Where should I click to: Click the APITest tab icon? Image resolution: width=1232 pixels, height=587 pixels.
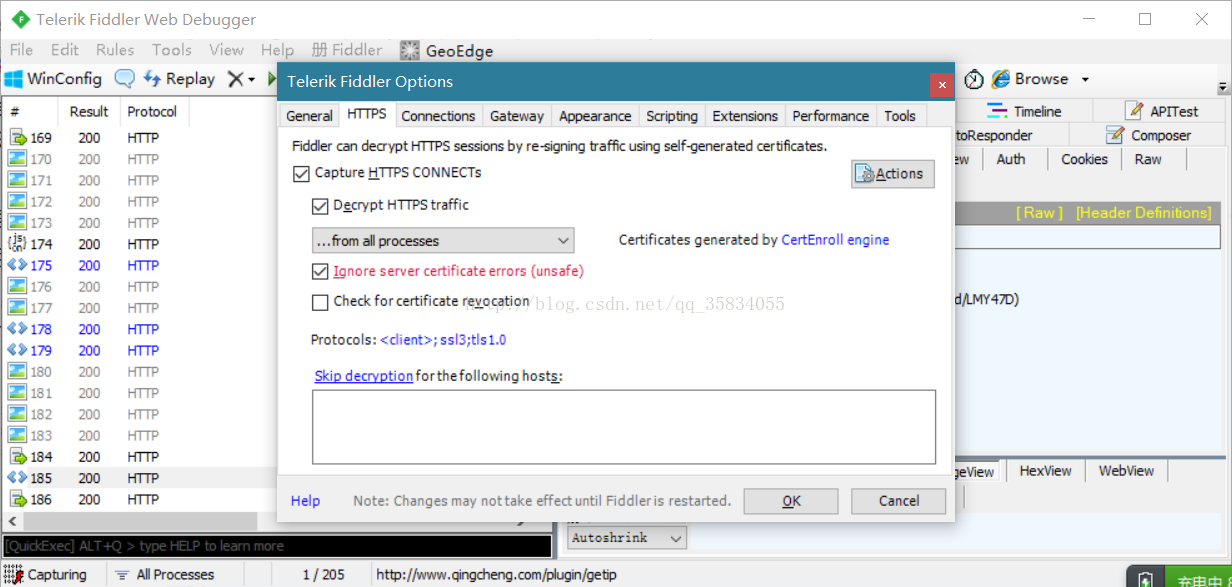tap(1134, 111)
